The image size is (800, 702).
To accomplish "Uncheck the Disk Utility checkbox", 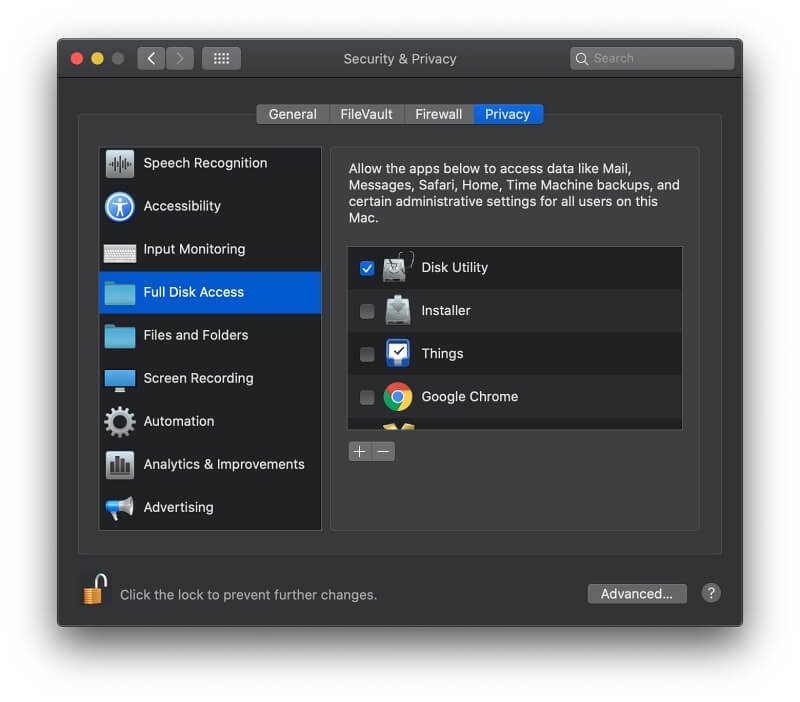I will click(x=367, y=268).
